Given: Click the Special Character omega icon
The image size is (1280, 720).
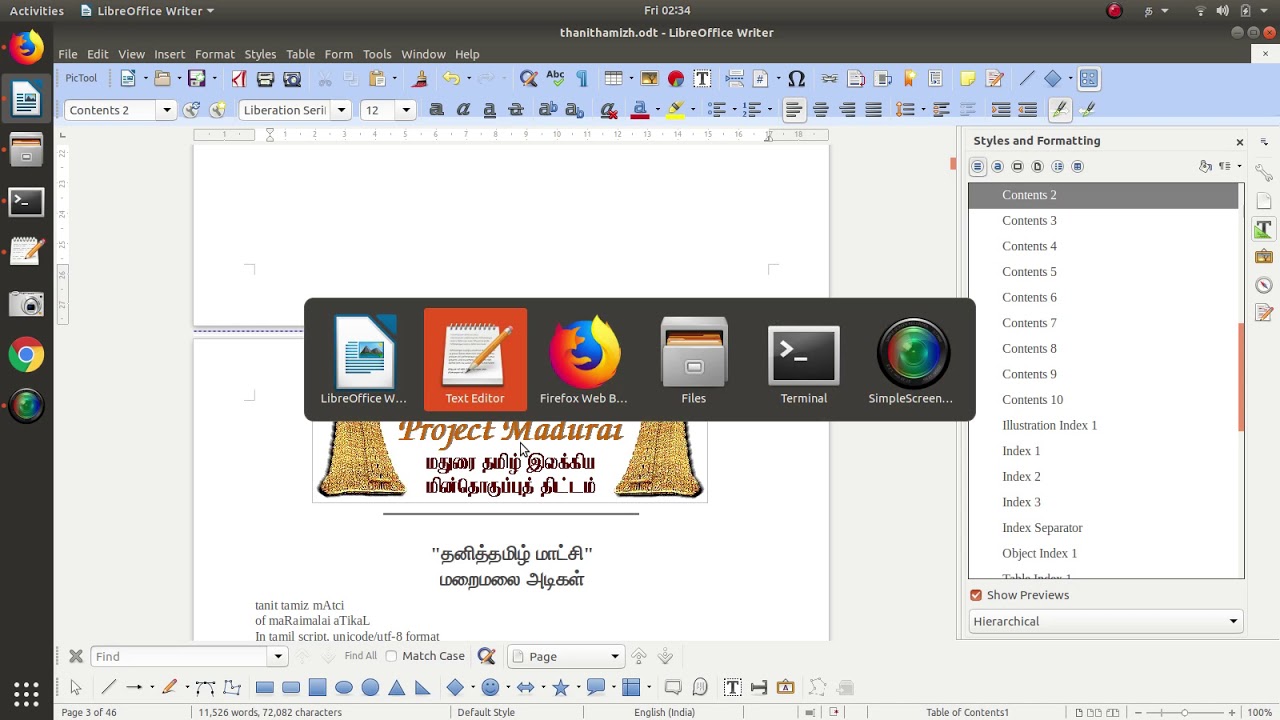Looking at the screenshot, I should point(796,79).
